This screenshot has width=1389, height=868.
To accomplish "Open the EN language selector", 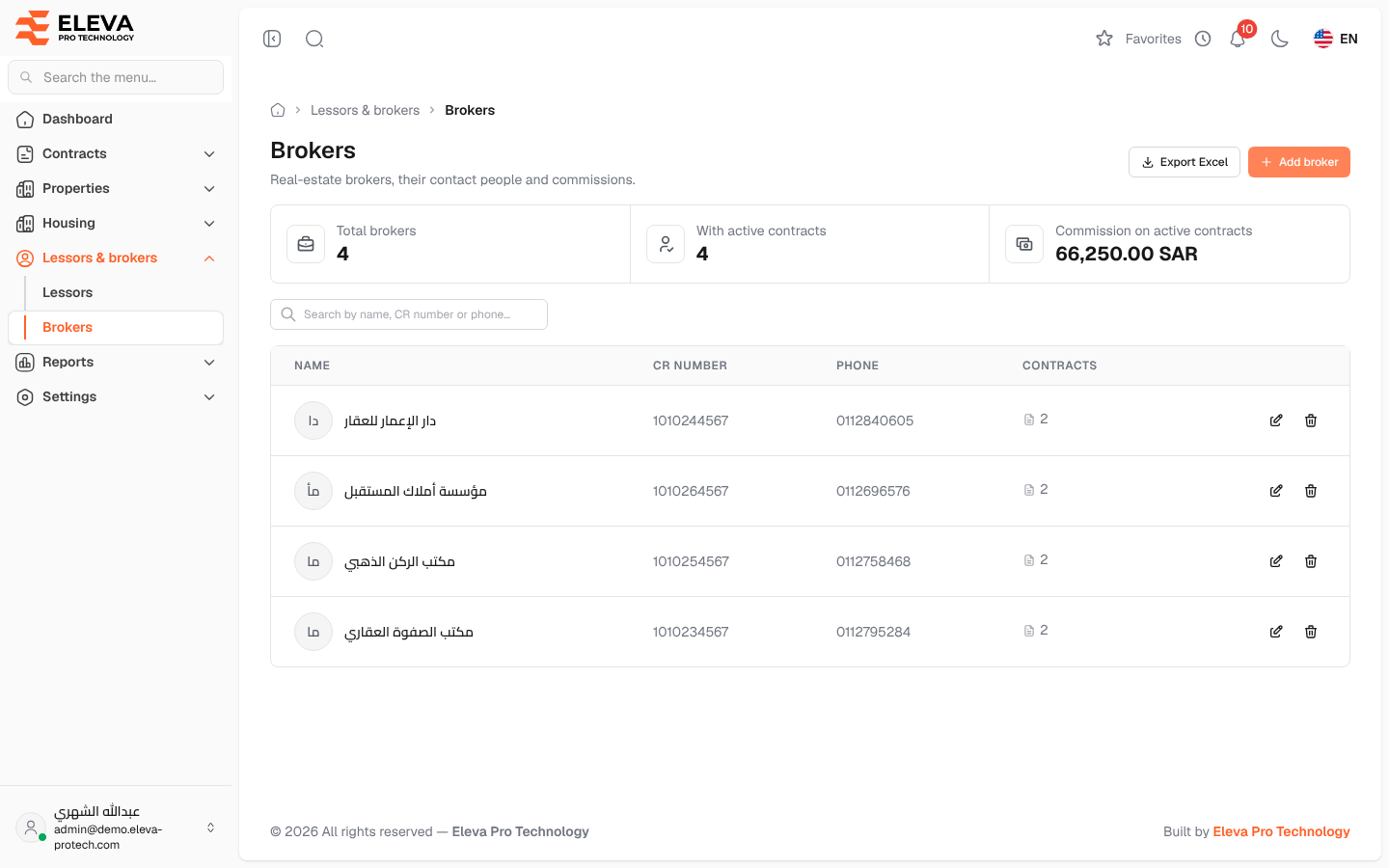I will [1336, 39].
